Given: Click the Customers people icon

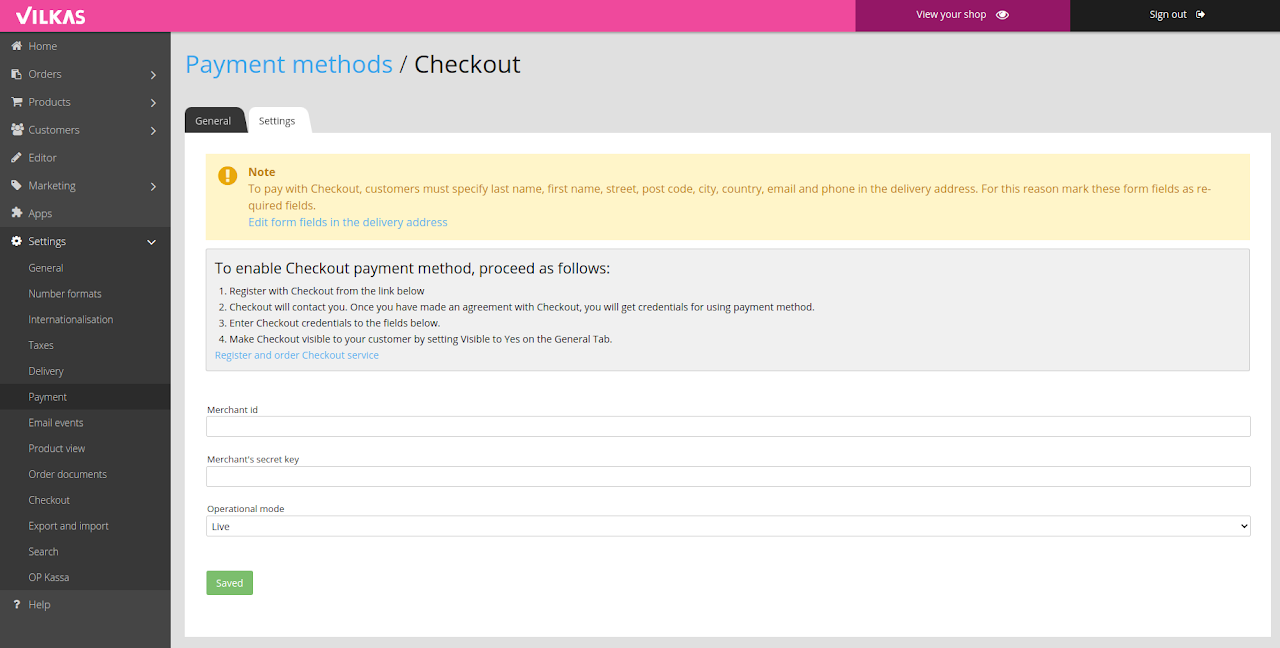Looking at the screenshot, I should tap(17, 130).
